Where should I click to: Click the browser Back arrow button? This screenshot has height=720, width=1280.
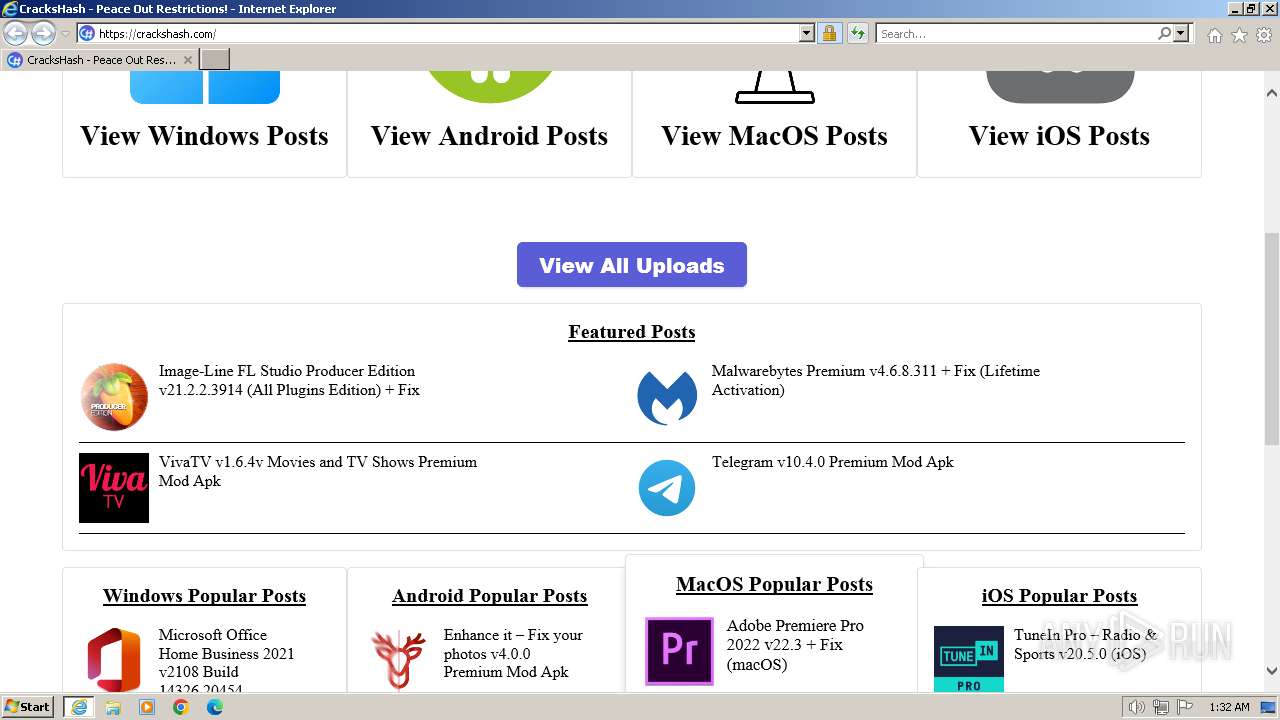15,33
